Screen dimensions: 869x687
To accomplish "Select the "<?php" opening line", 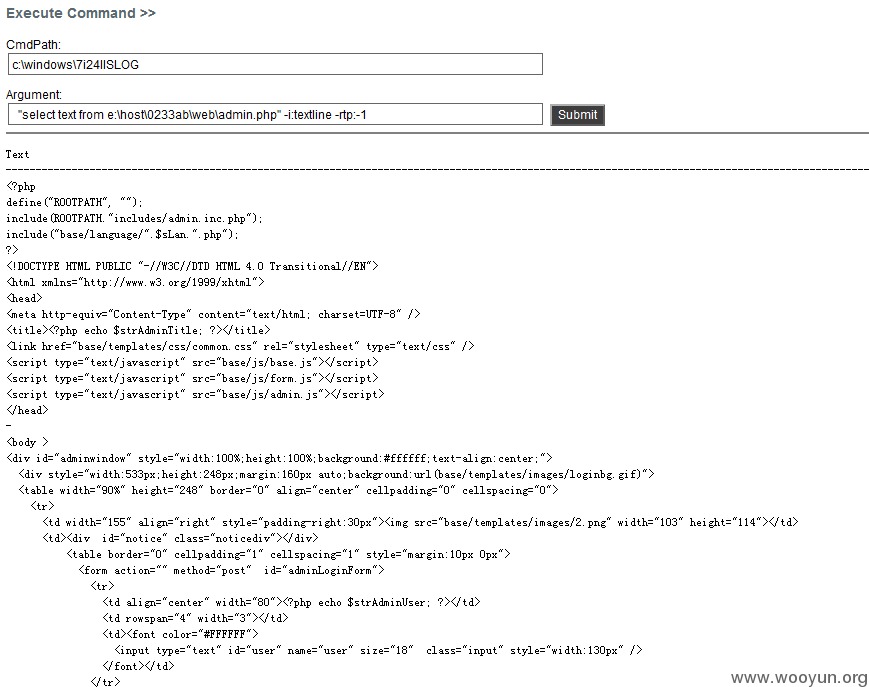I will tap(21, 187).
